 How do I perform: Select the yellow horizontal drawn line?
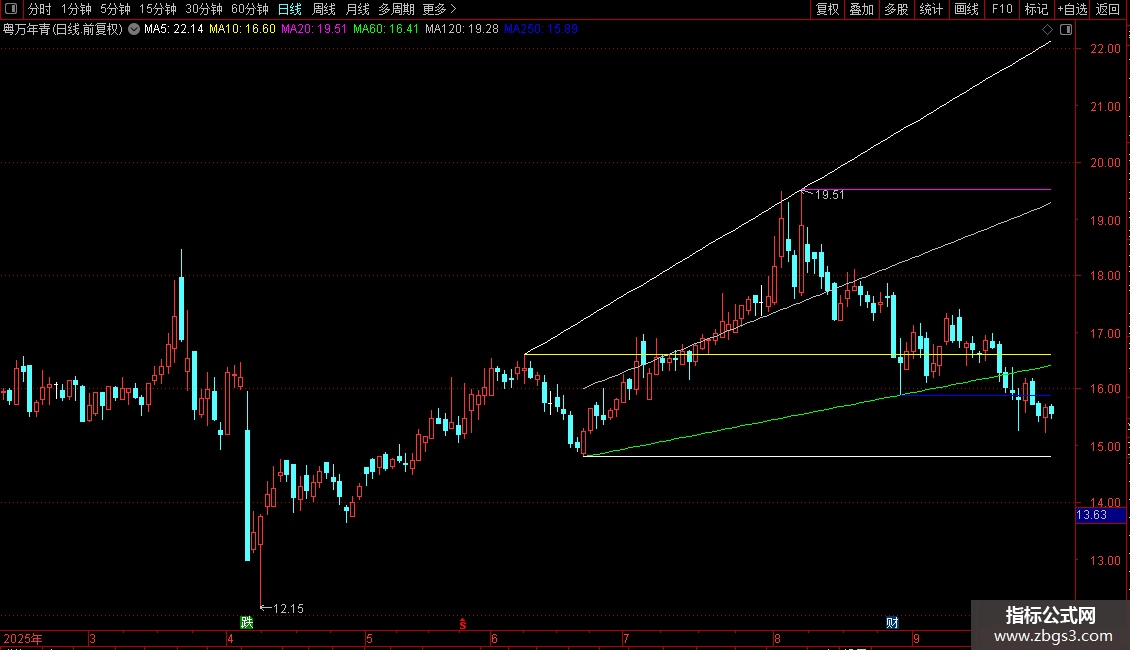[788, 355]
